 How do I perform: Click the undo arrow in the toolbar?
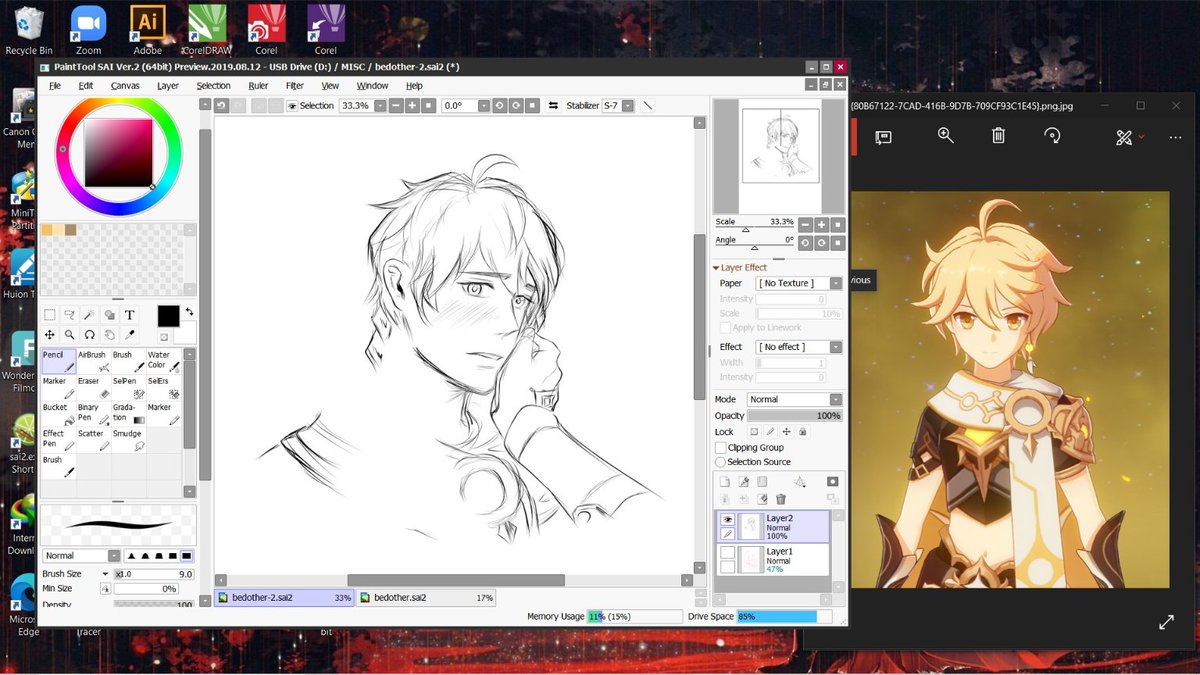click(222, 105)
